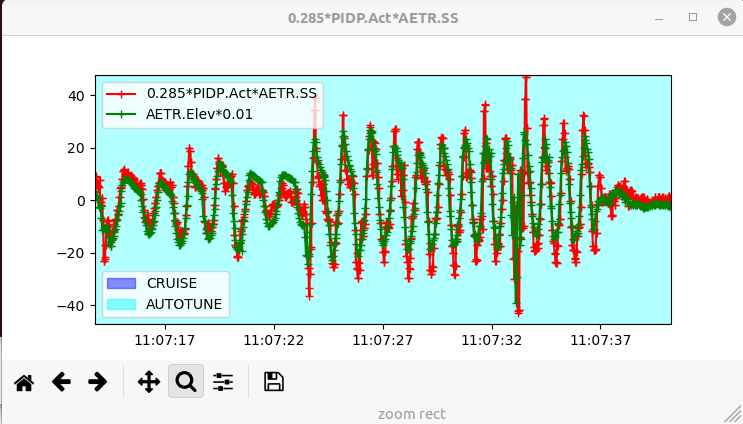Click the 0.285*PIDP.Act*AETR.SS legend label

coord(231,93)
